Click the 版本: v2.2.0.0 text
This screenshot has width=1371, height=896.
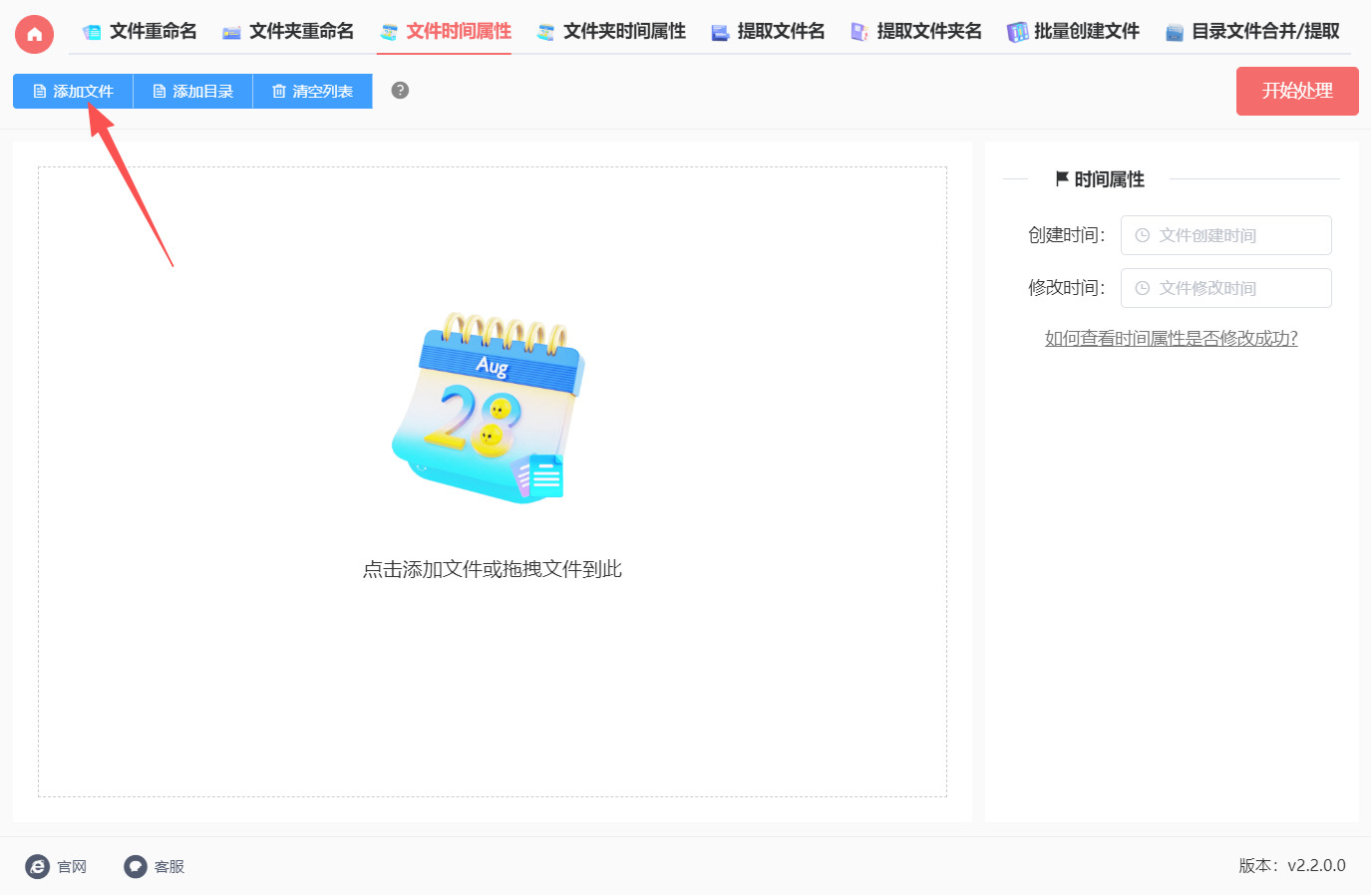coord(1292,865)
